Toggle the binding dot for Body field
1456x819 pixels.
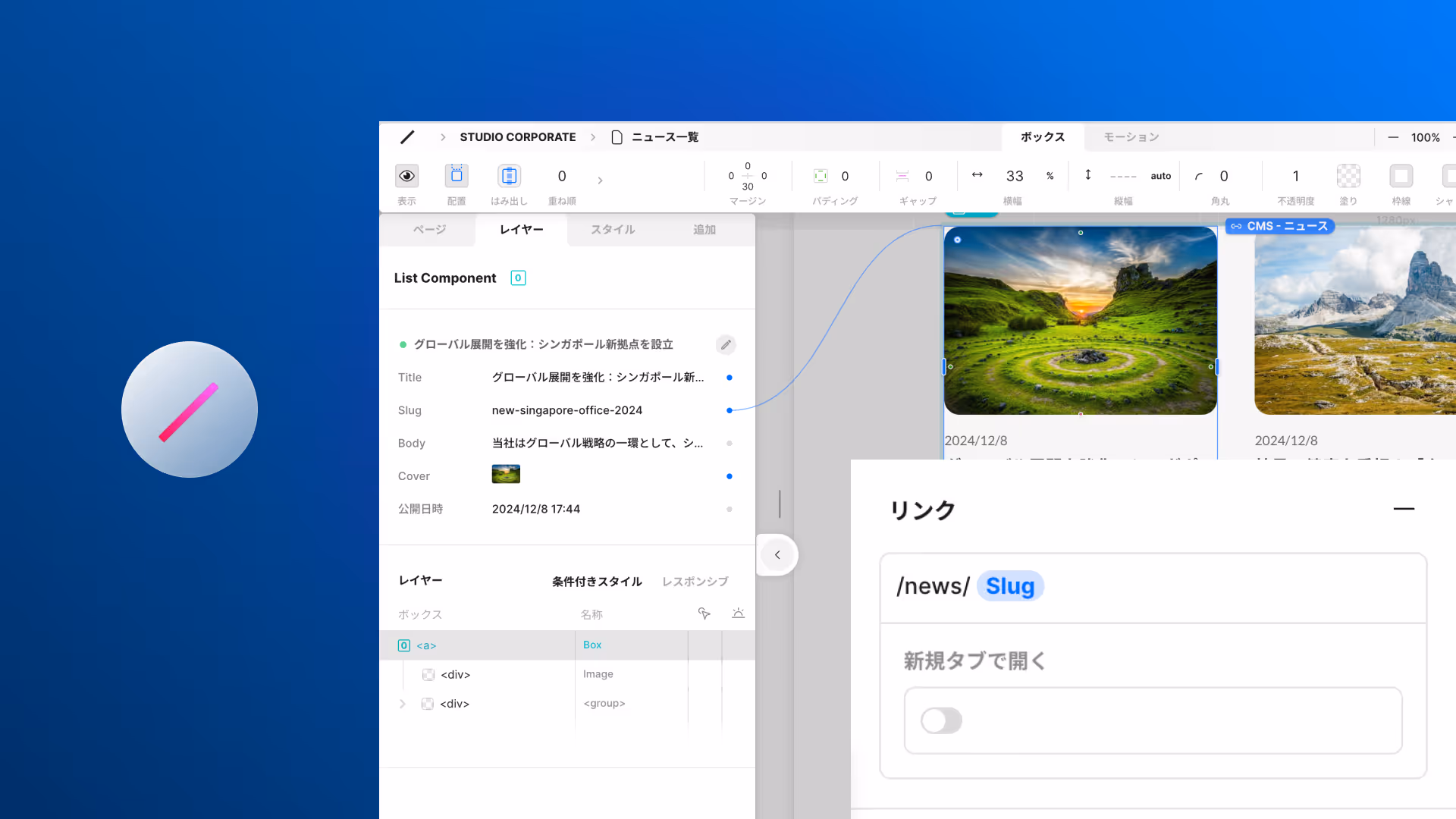tap(730, 444)
